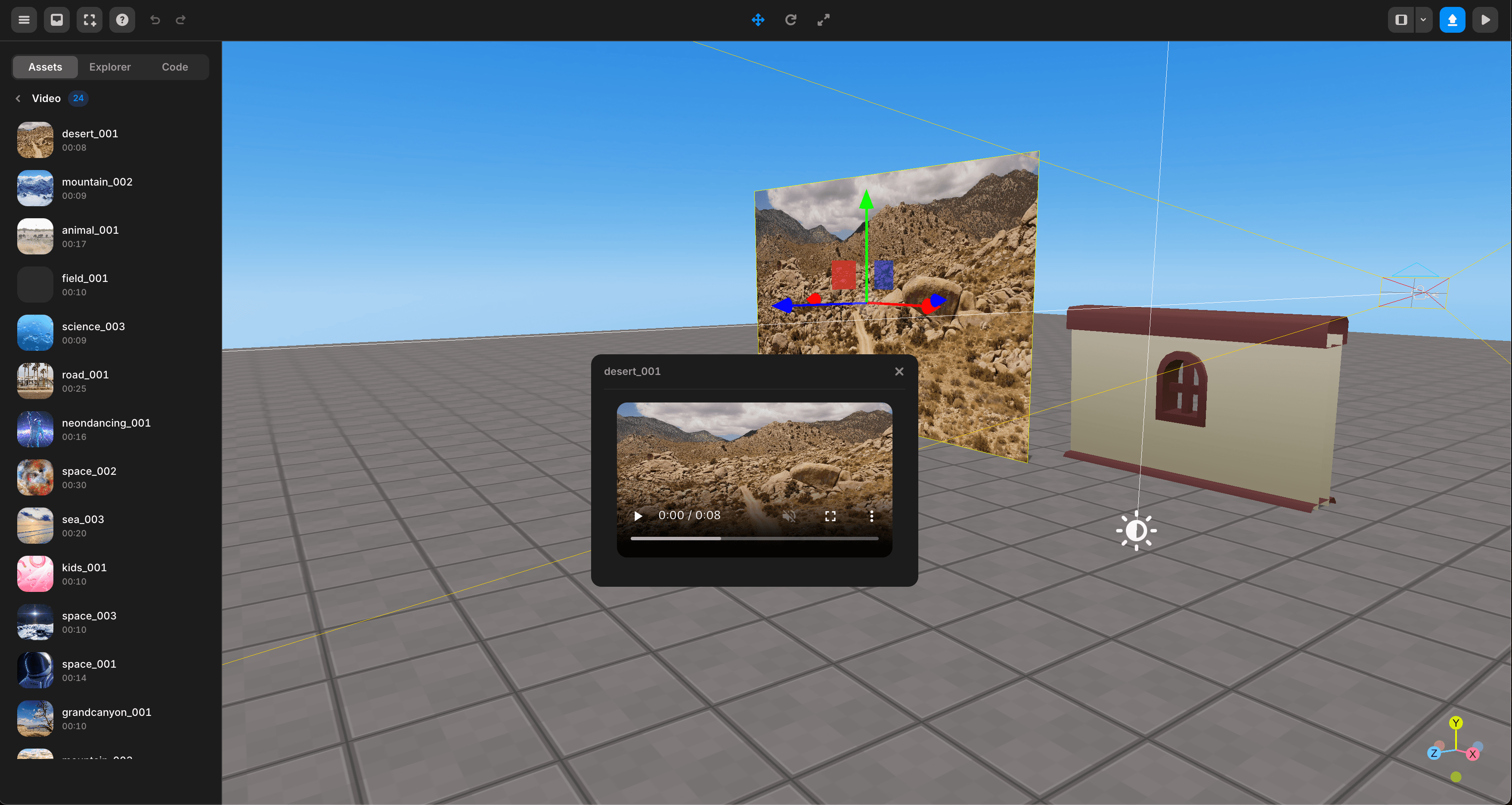The height and width of the screenshot is (805, 1512).
Task: Select the sea_003 video asset
Action: pyautogui.click(x=110, y=526)
